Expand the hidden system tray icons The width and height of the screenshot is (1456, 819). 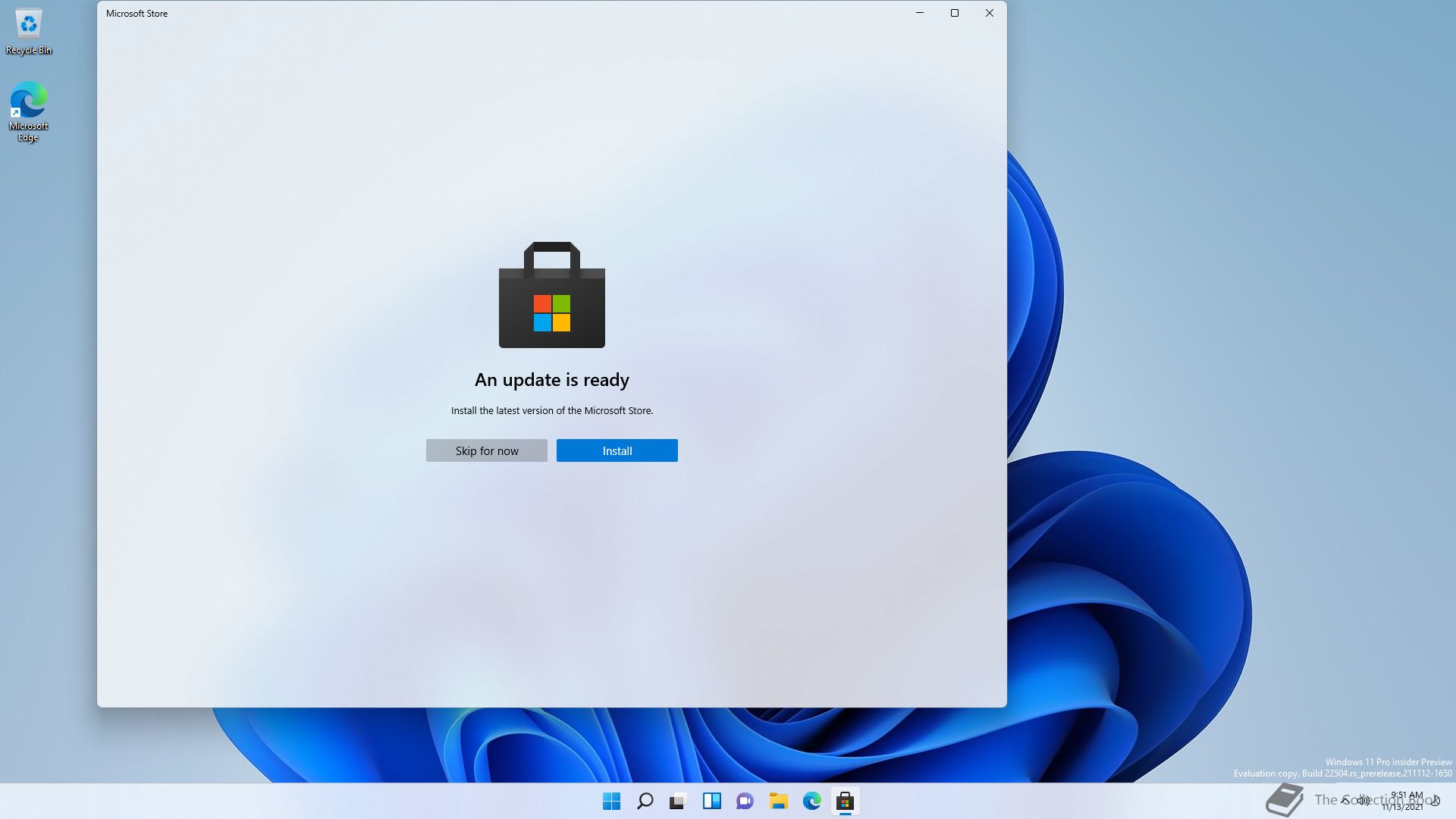click(1345, 800)
